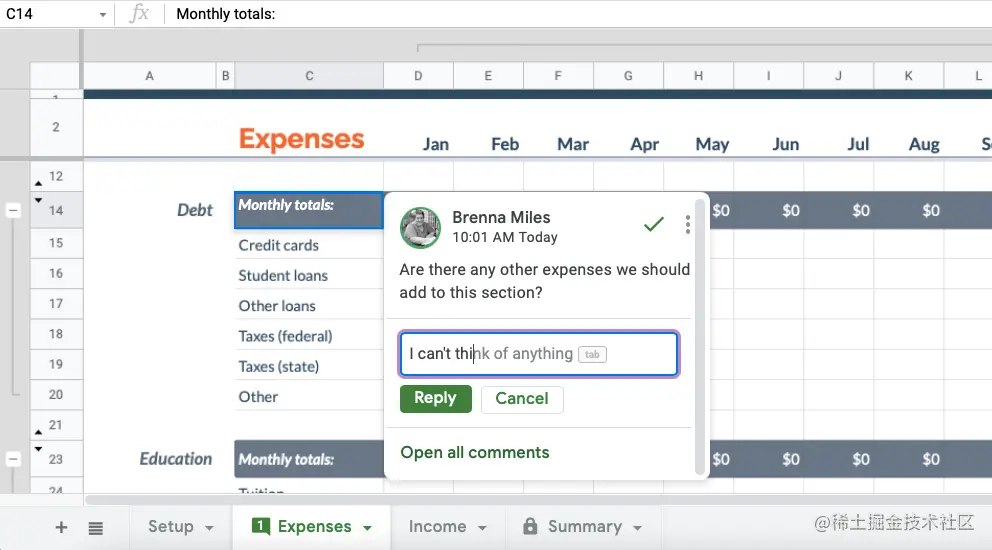
Task: Click the 10:01 AM Today timestamp
Action: (505, 237)
